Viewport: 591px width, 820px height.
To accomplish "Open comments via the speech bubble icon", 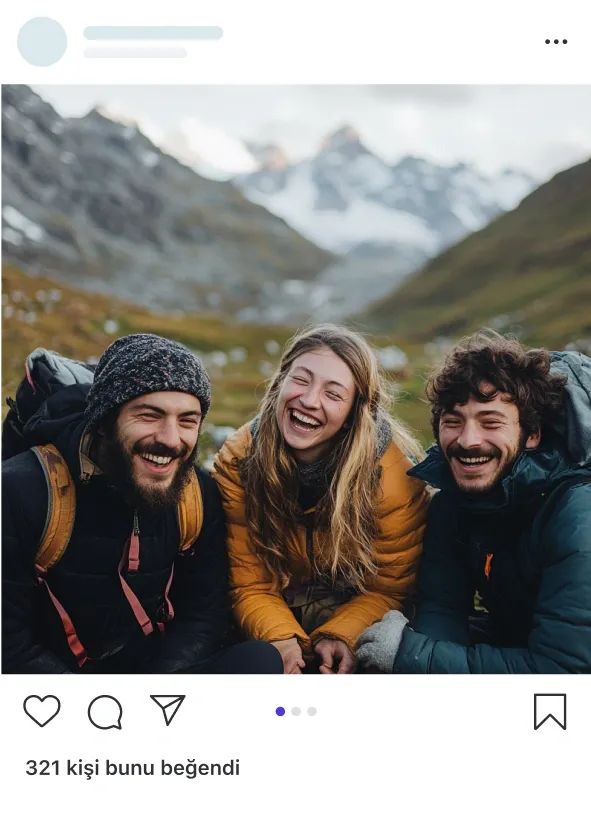I will [105, 712].
